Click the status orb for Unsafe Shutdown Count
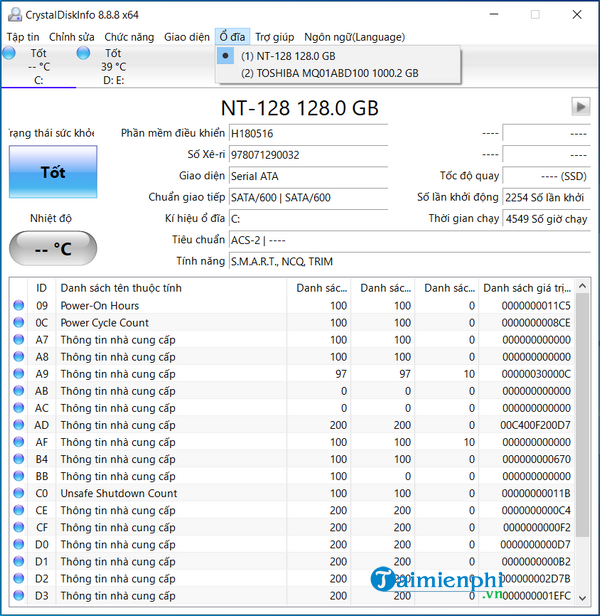Image resolution: width=600 pixels, height=616 pixels. point(18,493)
